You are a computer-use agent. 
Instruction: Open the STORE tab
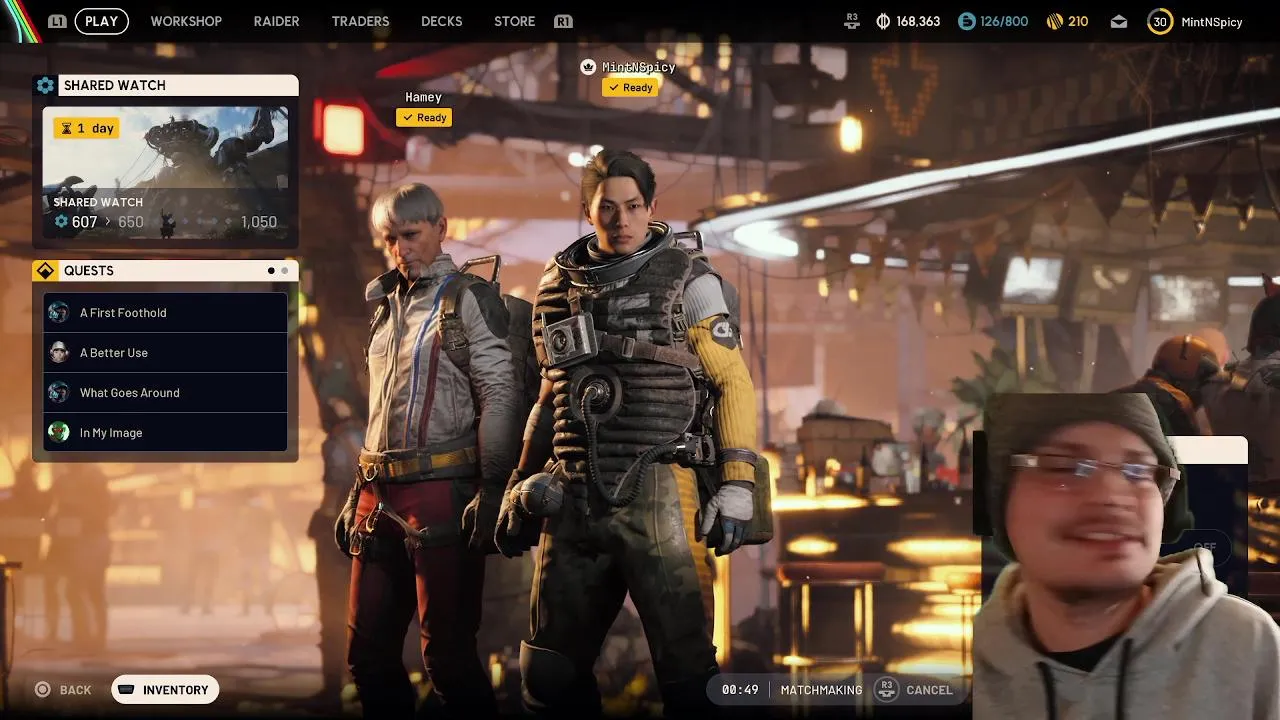coord(514,21)
